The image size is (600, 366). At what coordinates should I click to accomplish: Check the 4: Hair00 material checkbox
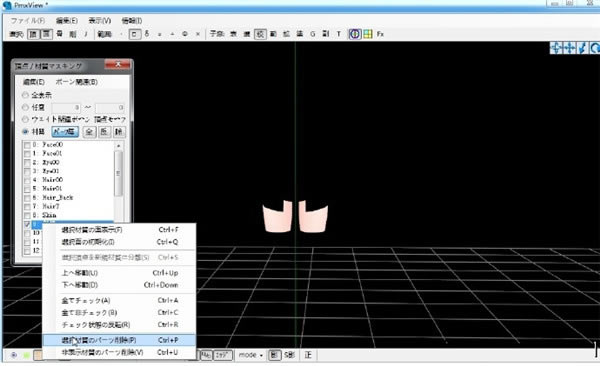pyautogui.click(x=27, y=180)
